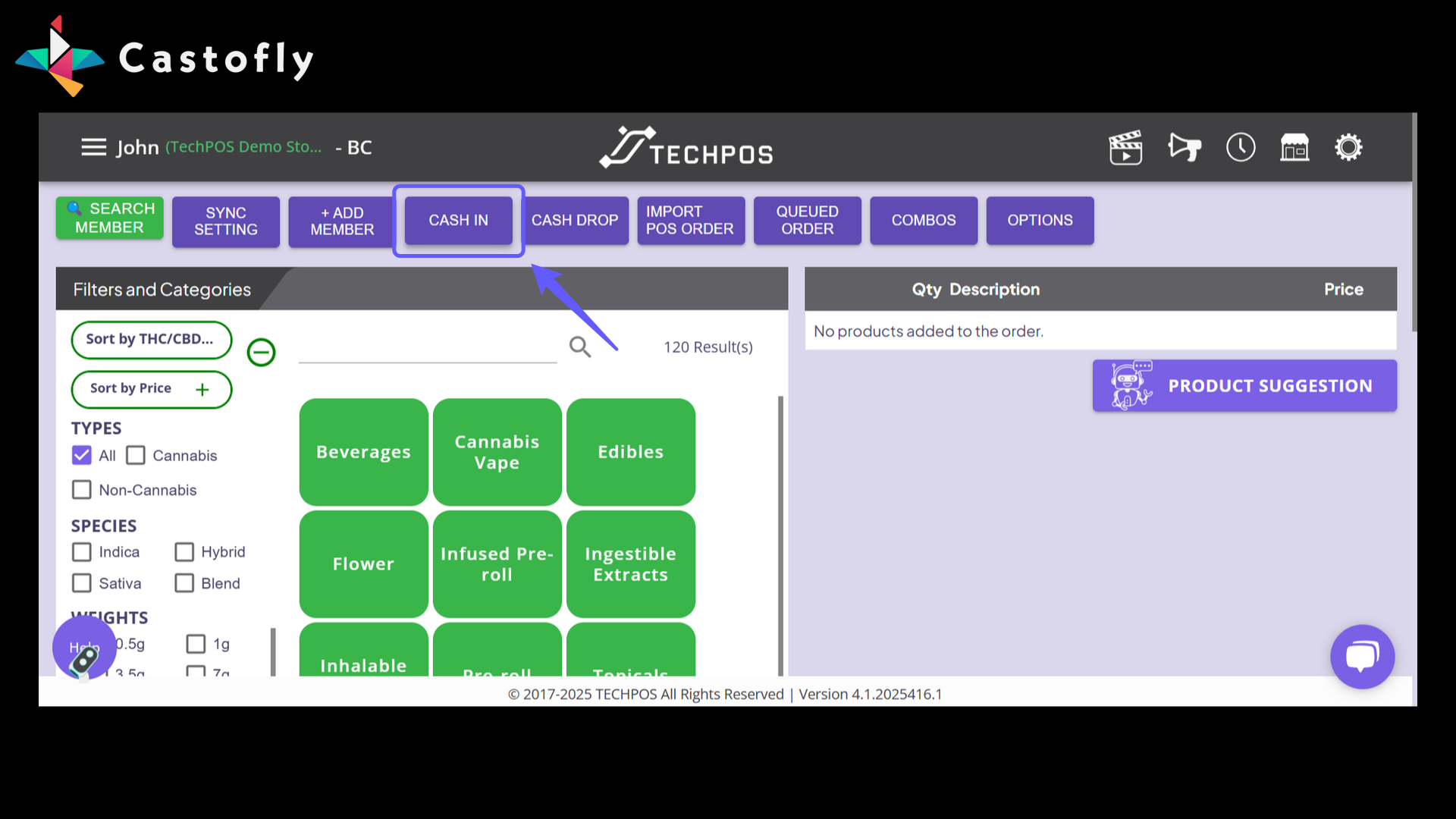Click the robot Product Suggestion icon
Viewport: 1456px width, 819px height.
coord(1131,385)
